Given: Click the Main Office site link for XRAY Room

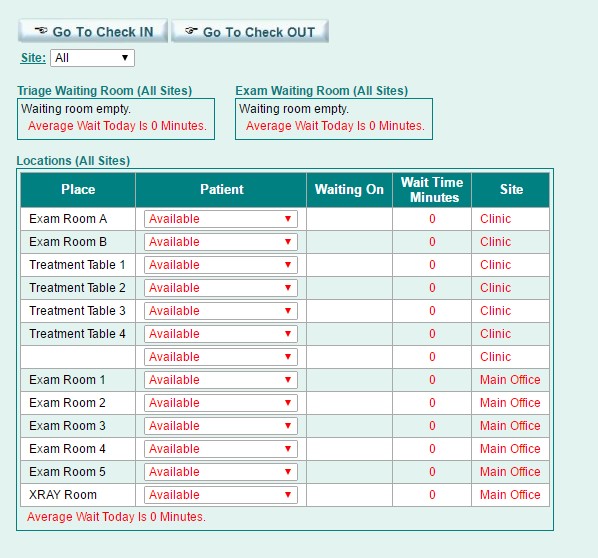Looking at the screenshot, I should [x=510, y=495].
